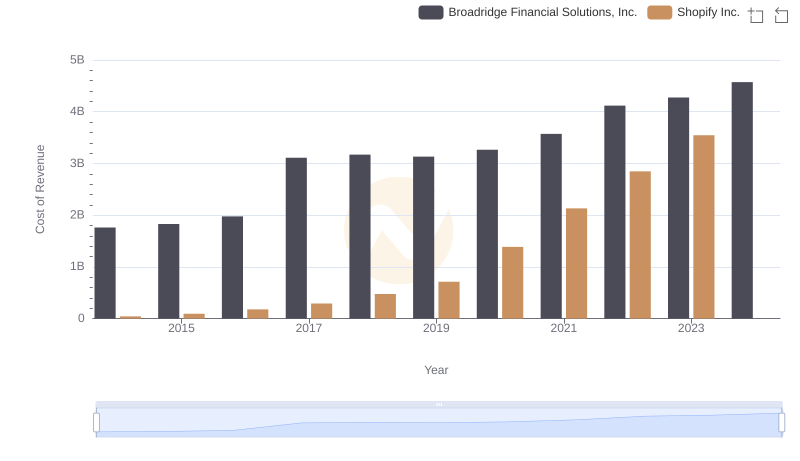Click the zoom area select icon
800x461 pixels.
coord(756,15)
